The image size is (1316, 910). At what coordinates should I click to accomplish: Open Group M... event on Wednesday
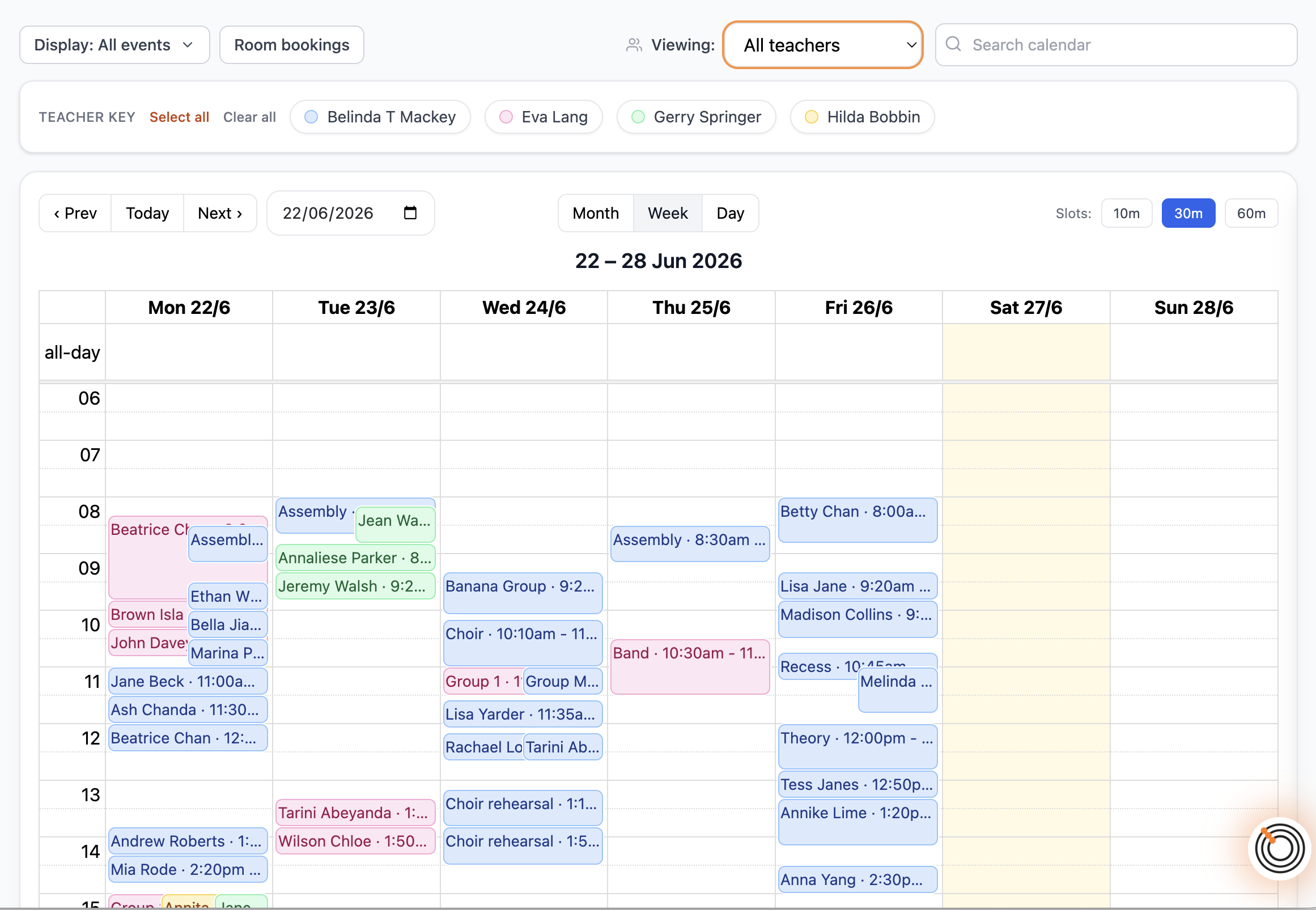pyautogui.click(x=562, y=681)
